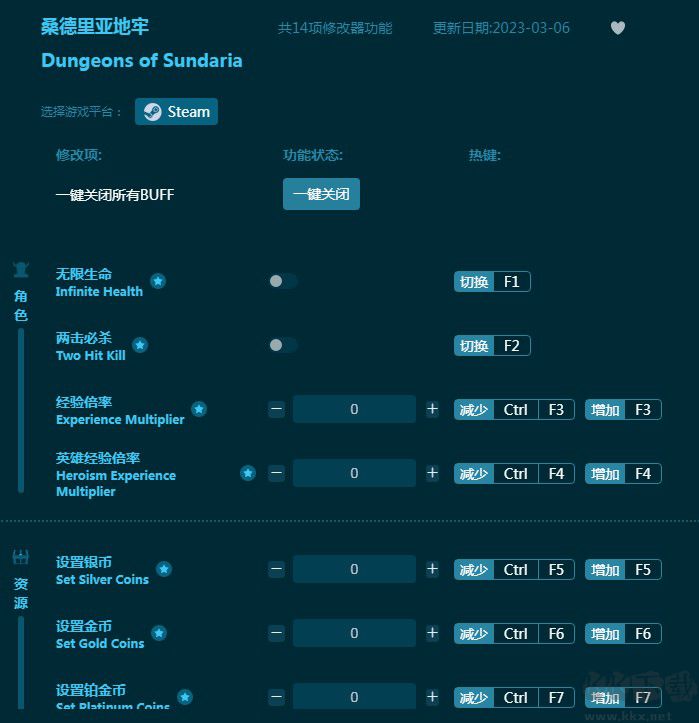Image resolution: width=699 pixels, height=723 pixels.
Task: Increase Experience Multiplier with plus button
Action: coord(432,409)
